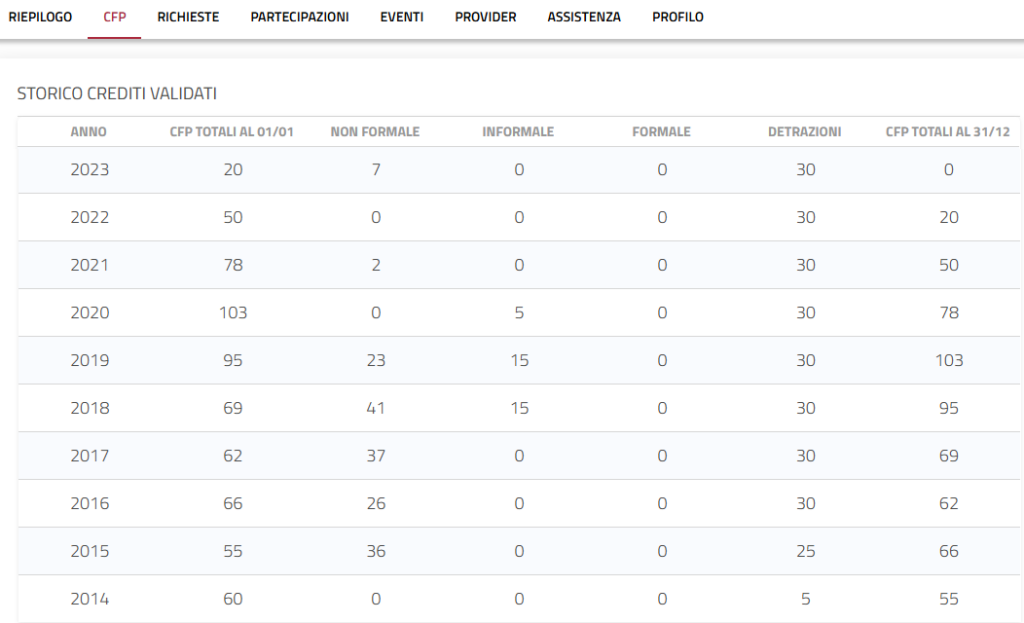Select the 2022 year cell

pyautogui.click(x=89, y=217)
